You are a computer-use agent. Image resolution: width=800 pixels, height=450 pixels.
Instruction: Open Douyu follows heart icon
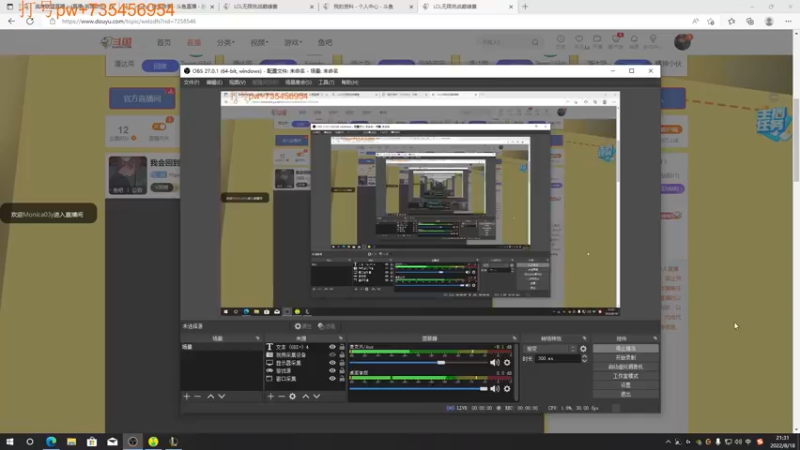579,39
